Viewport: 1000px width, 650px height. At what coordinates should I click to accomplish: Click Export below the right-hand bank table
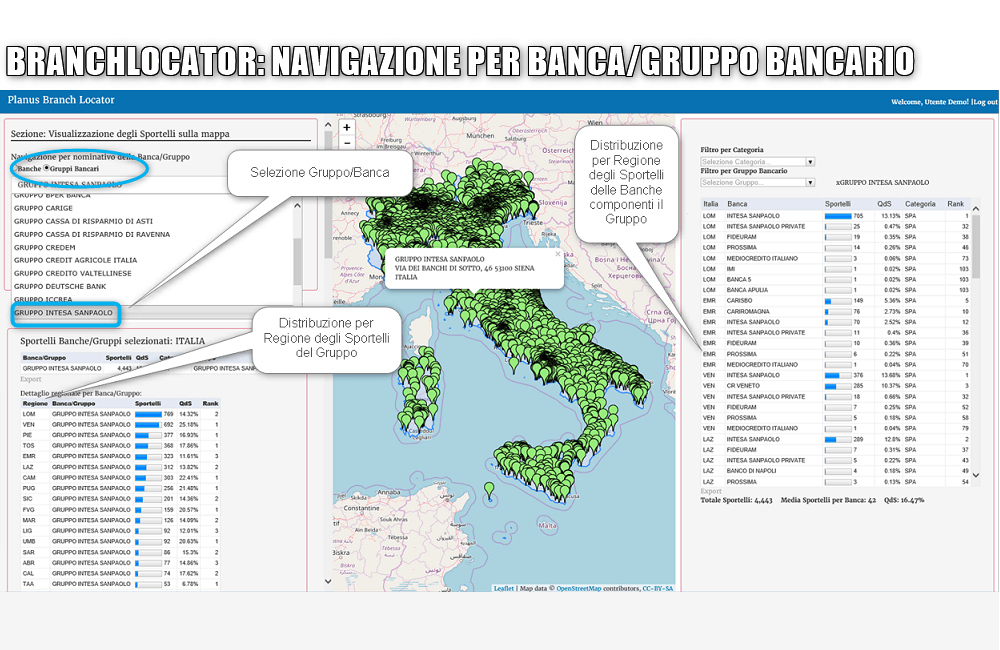pyautogui.click(x=711, y=491)
